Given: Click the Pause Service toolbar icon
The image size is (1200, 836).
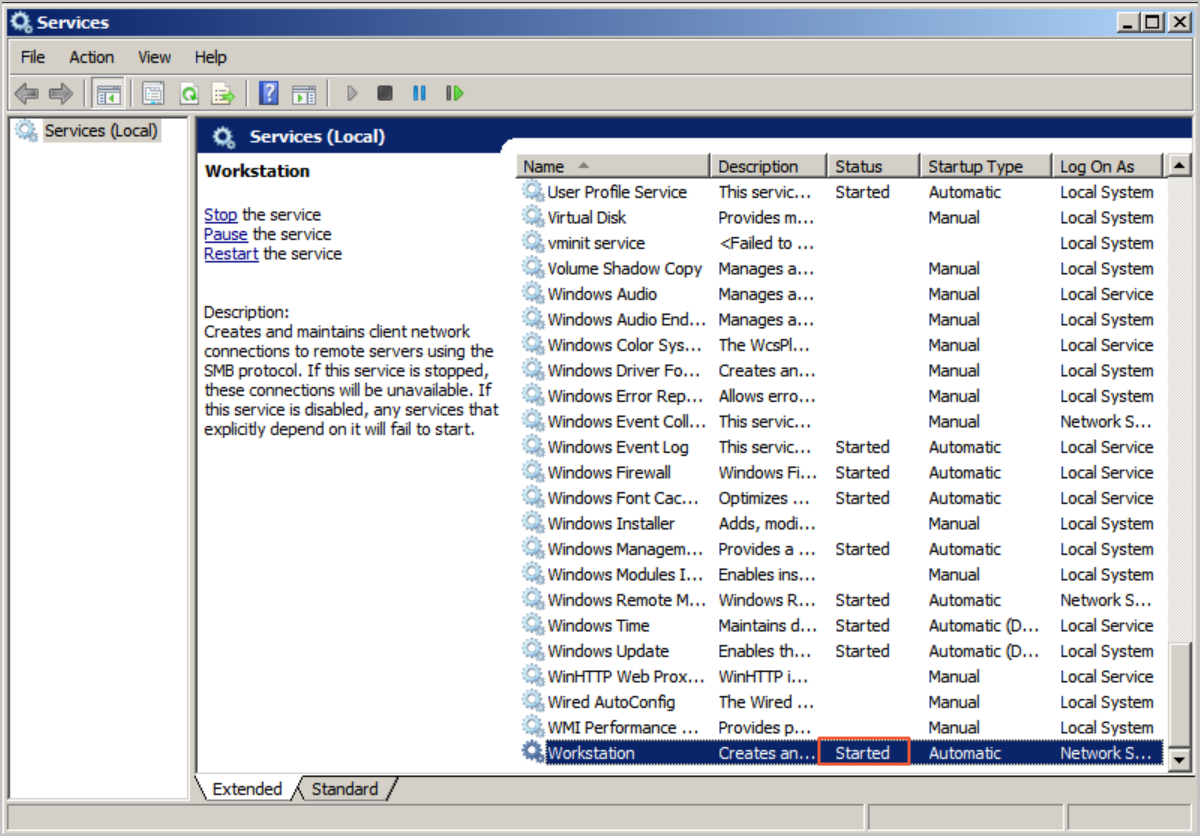Looking at the screenshot, I should click(x=419, y=93).
